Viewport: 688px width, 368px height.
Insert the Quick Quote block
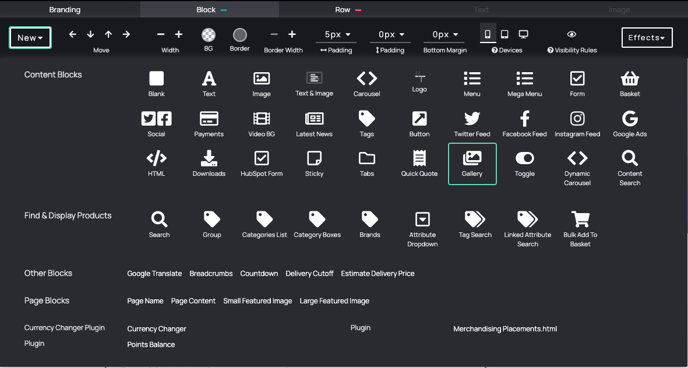point(419,164)
